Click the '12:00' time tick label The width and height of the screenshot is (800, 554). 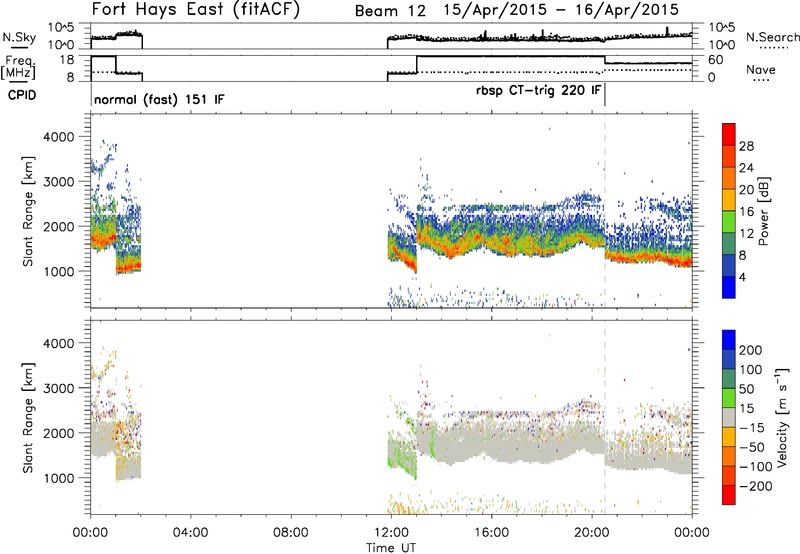tap(391, 533)
